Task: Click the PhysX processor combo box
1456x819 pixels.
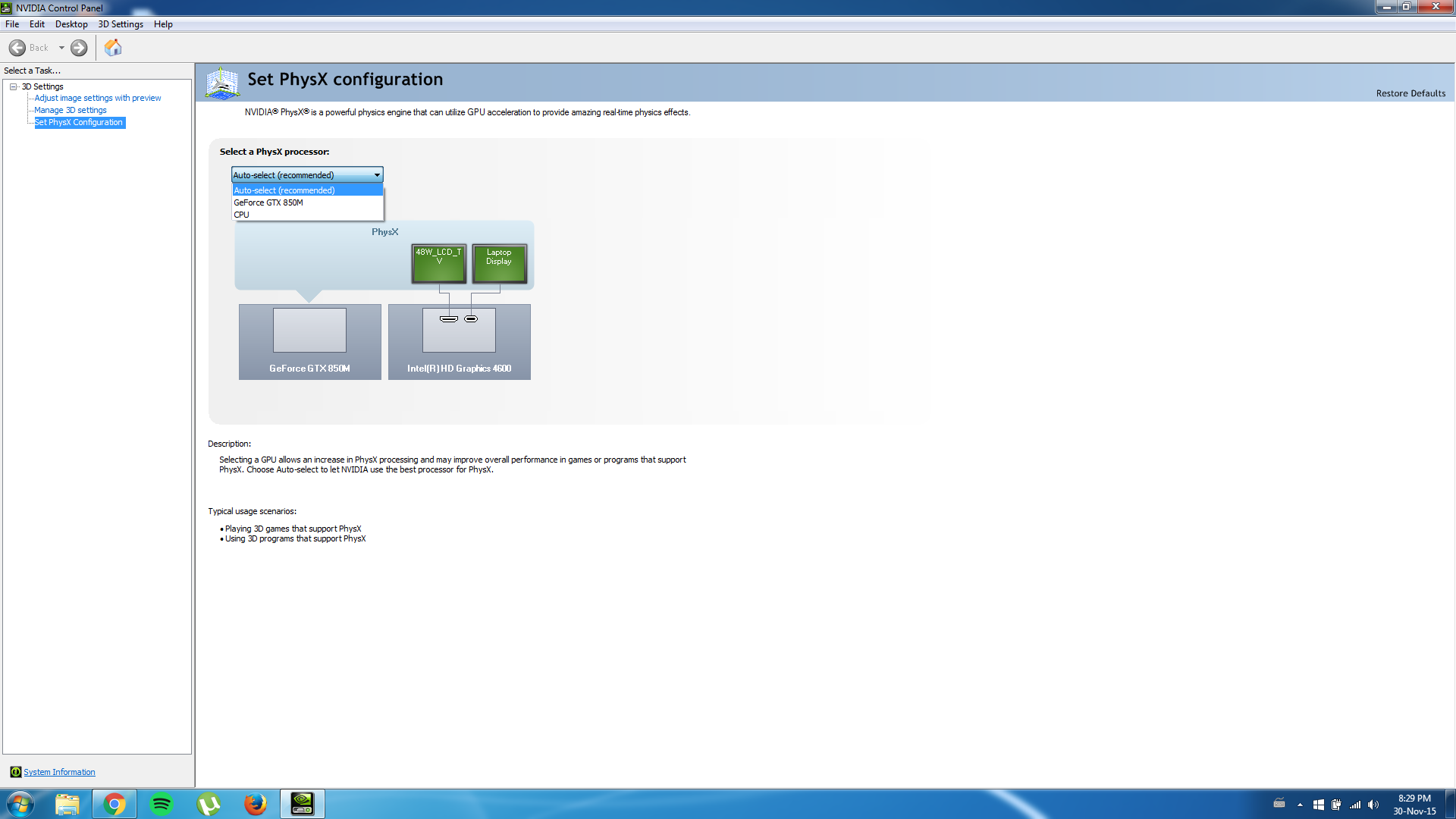Action: tap(307, 174)
